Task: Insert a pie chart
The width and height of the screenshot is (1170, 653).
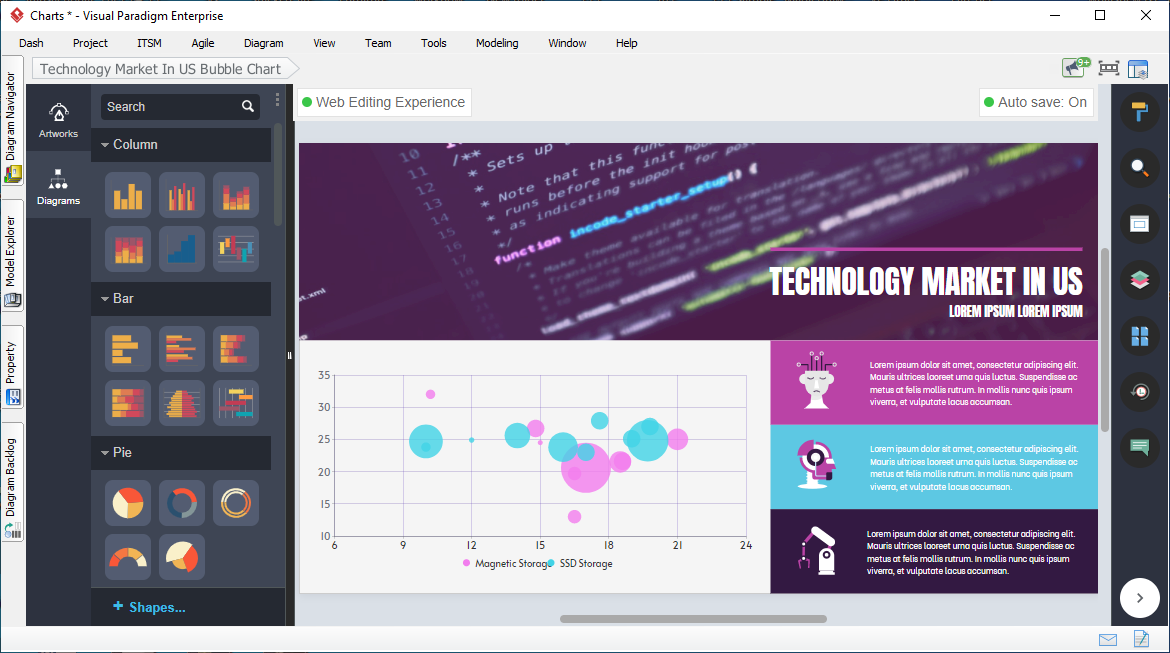Action: click(x=128, y=503)
